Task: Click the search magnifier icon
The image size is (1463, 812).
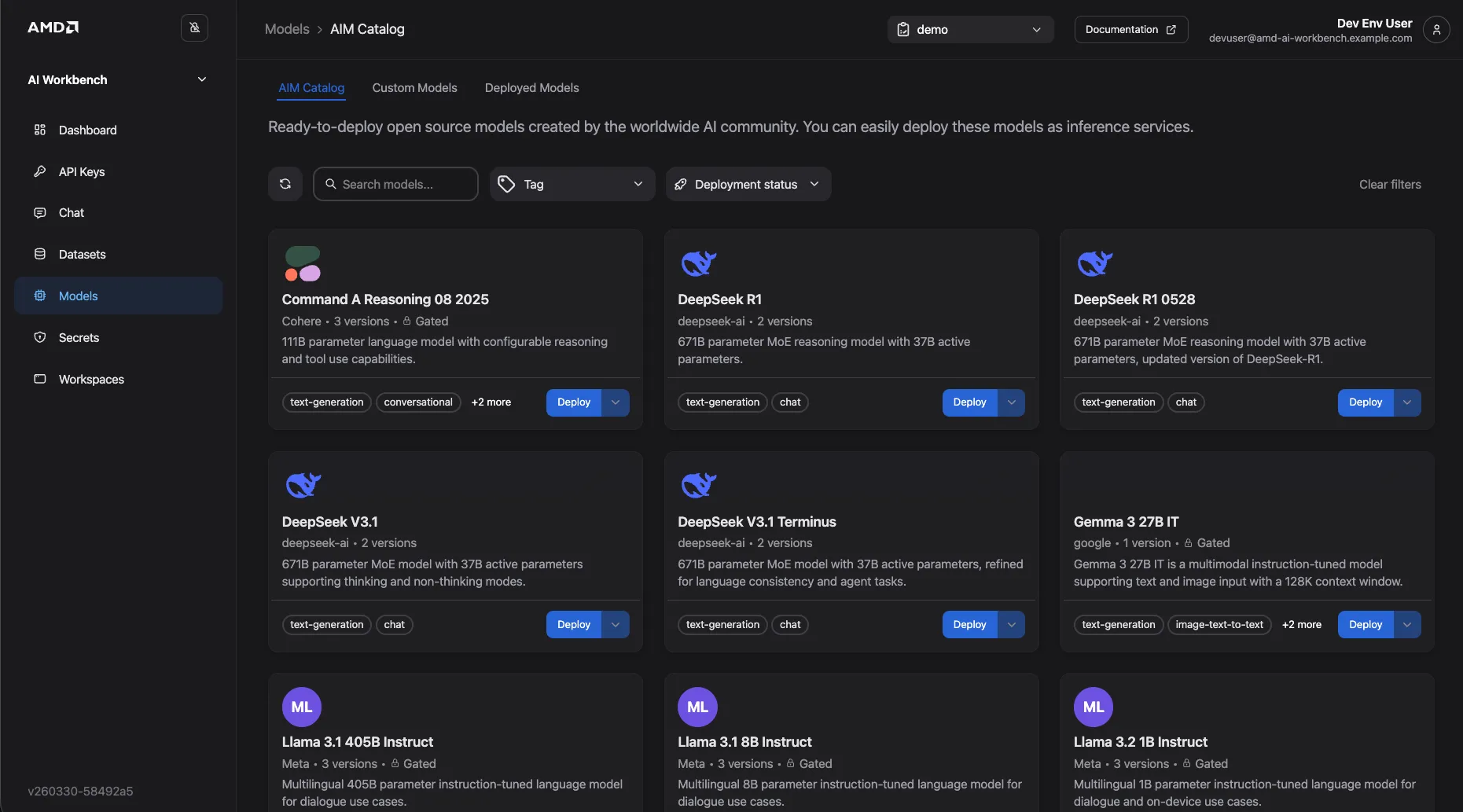Action: 331,184
